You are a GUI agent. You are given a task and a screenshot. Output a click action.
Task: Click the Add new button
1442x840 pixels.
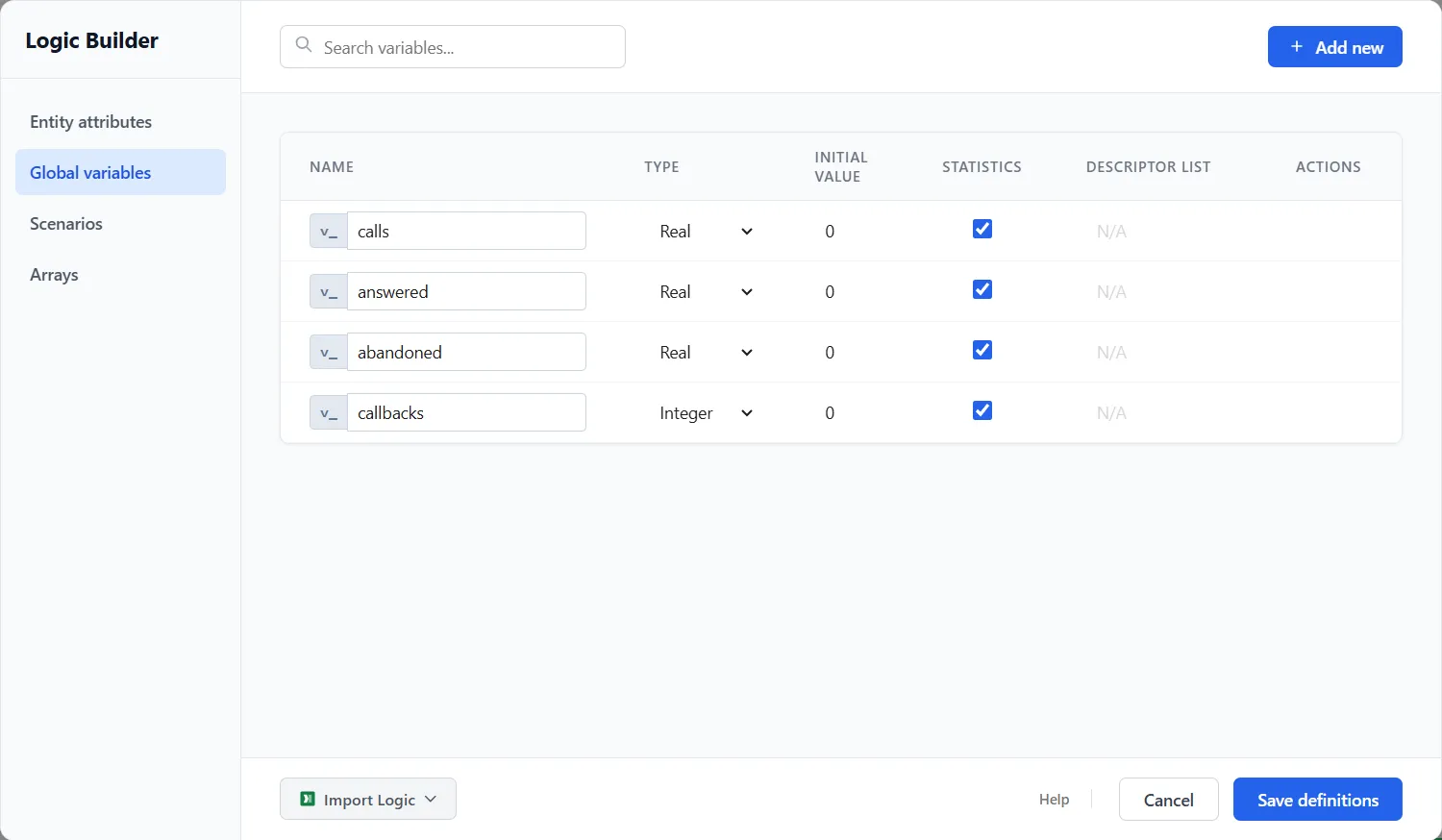pos(1335,47)
